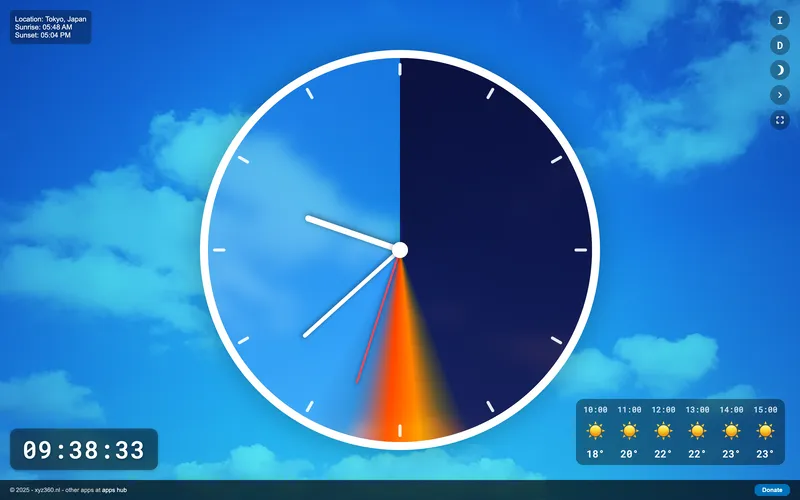Click the 12:00 hour label
Screen dimensions: 800x500
(x=663, y=410)
